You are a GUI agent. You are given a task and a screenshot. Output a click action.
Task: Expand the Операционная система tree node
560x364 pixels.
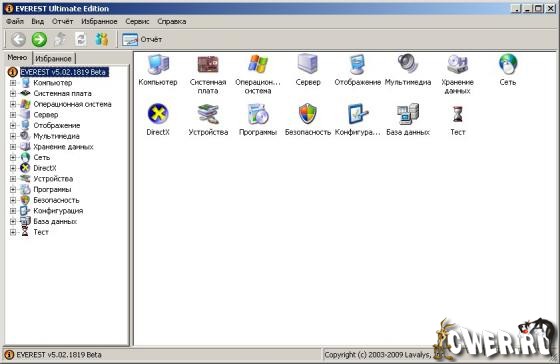13,104
